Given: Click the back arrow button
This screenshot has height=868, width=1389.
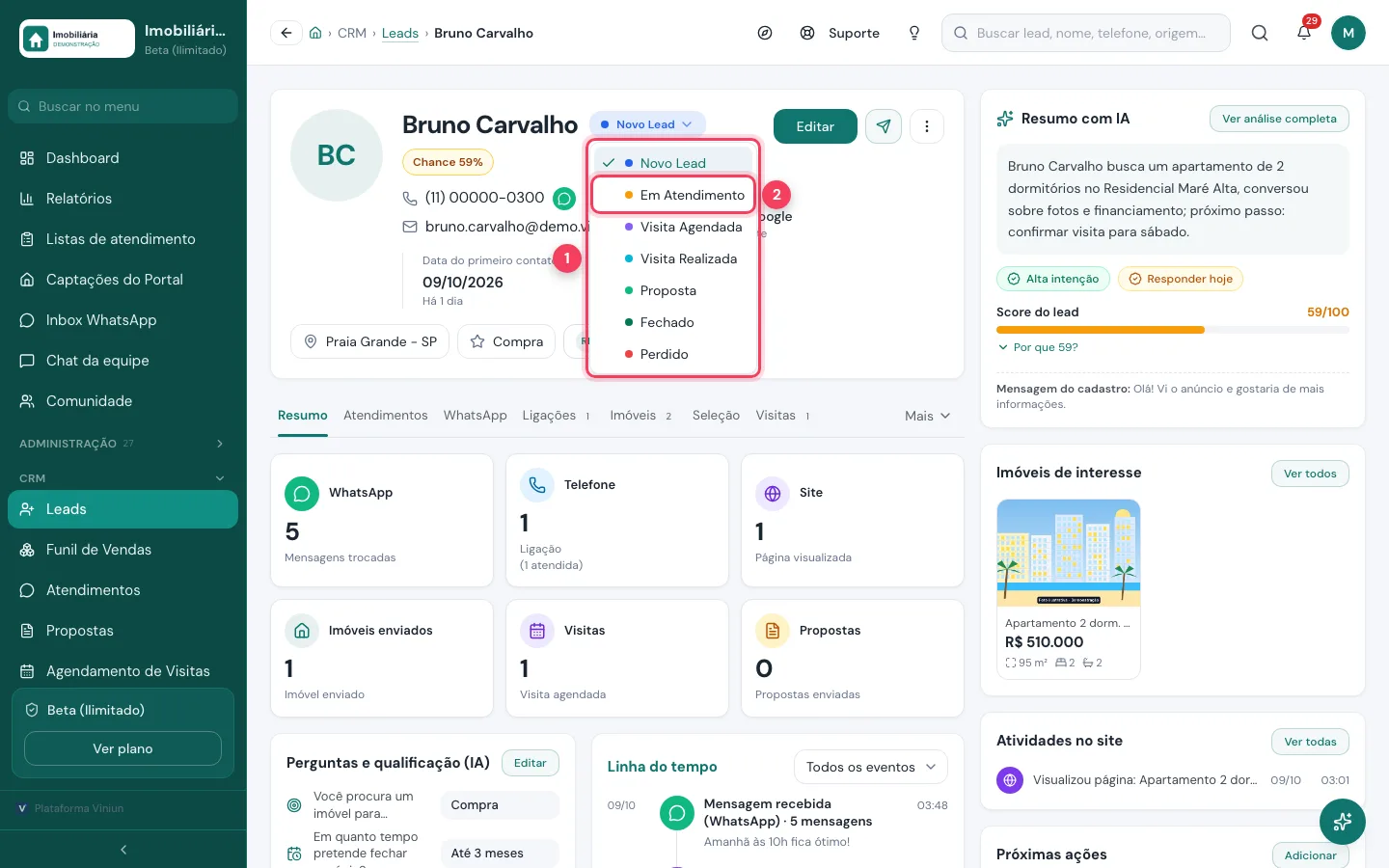Looking at the screenshot, I should (286, 33).
